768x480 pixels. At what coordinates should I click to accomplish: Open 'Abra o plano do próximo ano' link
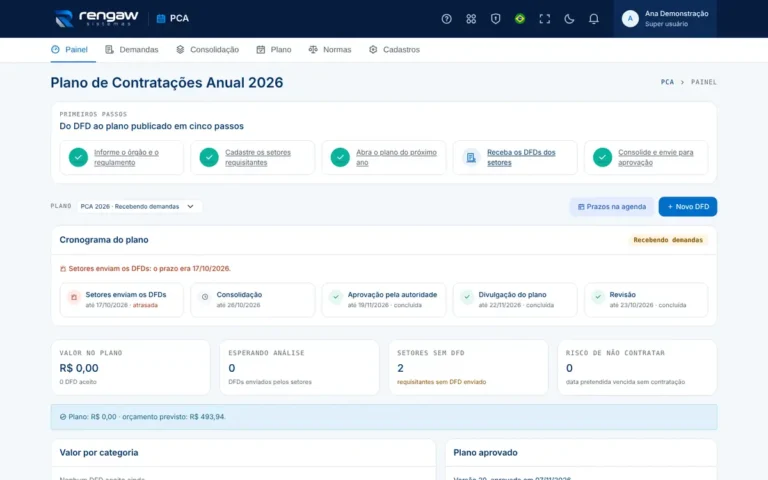396,157
